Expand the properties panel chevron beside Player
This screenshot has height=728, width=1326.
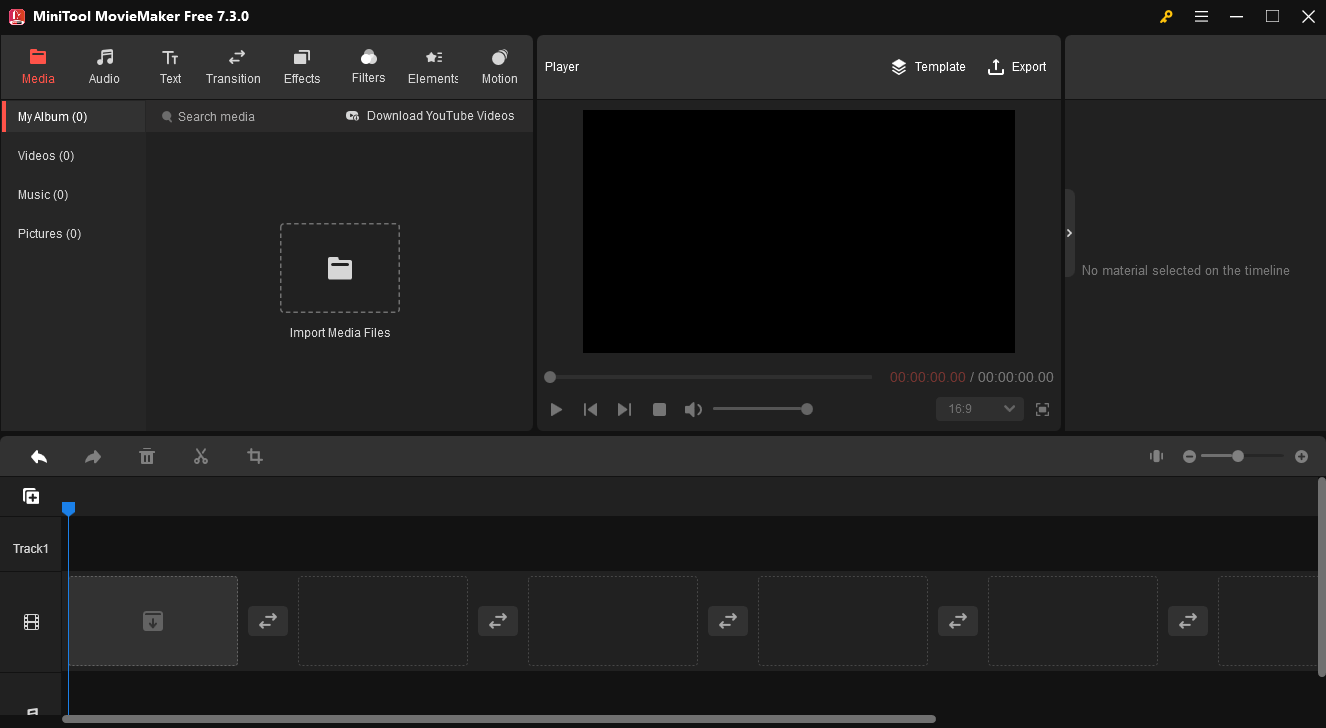coord(1068,232)
